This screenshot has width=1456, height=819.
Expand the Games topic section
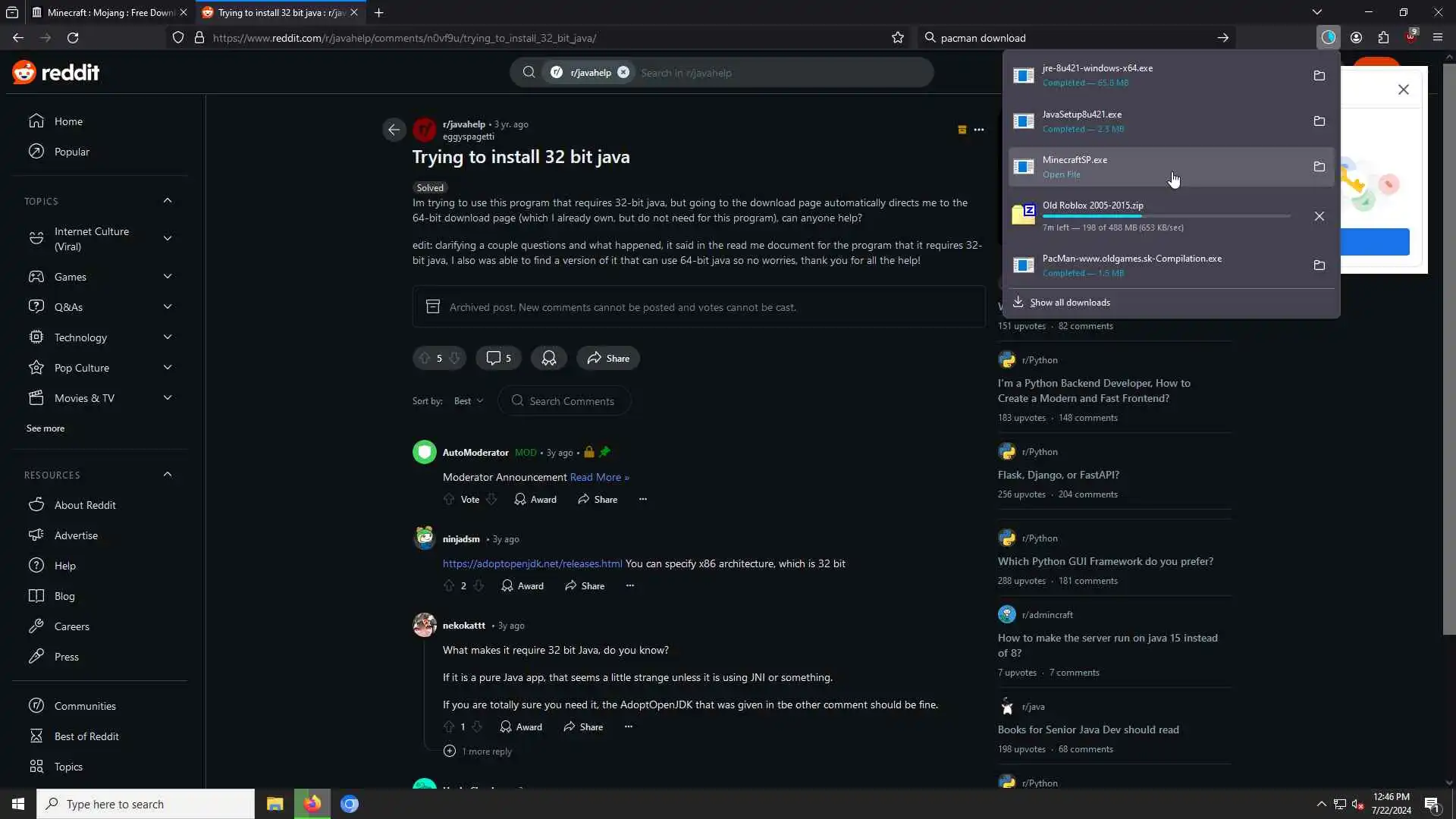pos(168,277)
